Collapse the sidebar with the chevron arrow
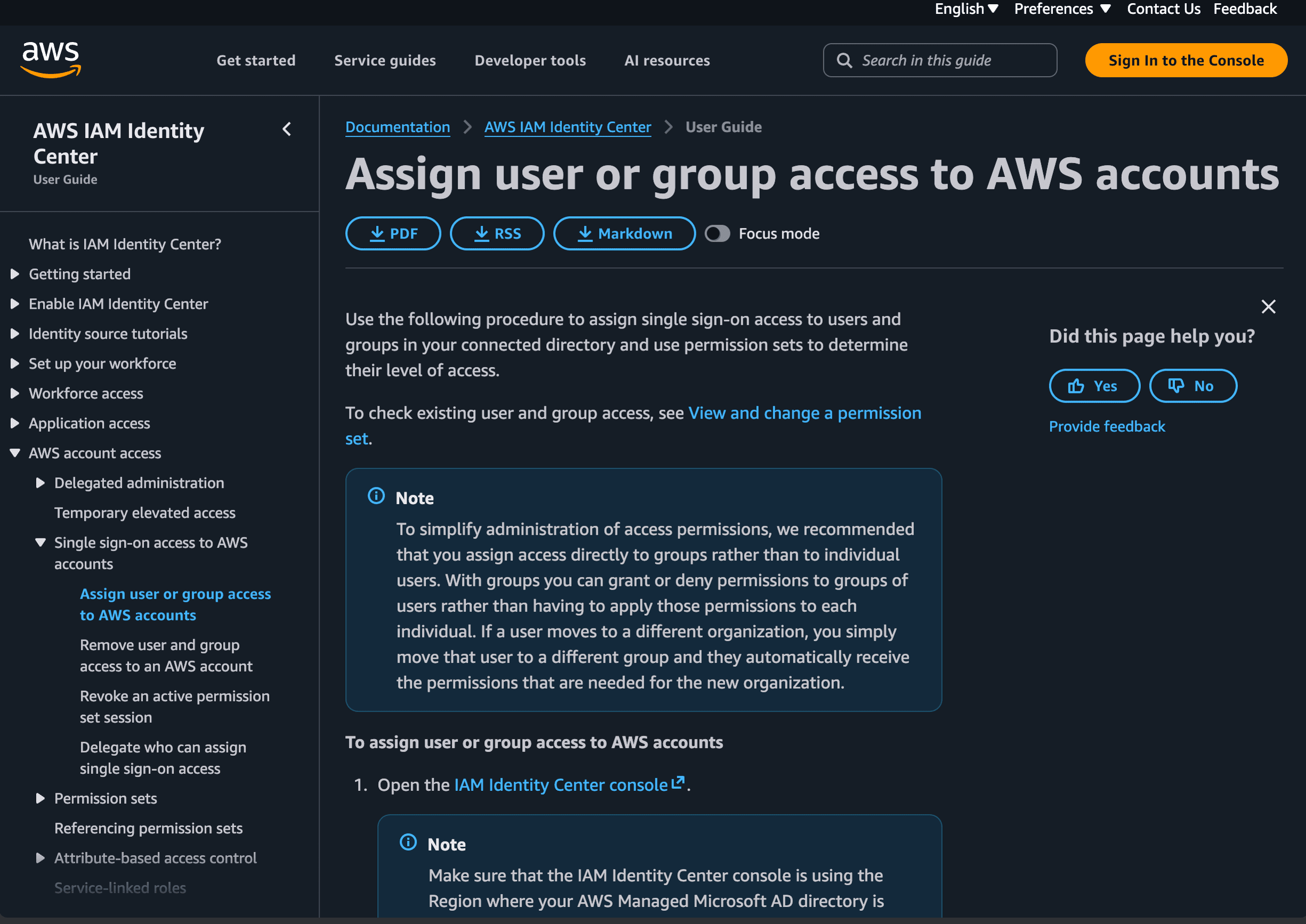 (x=287, y=129)
